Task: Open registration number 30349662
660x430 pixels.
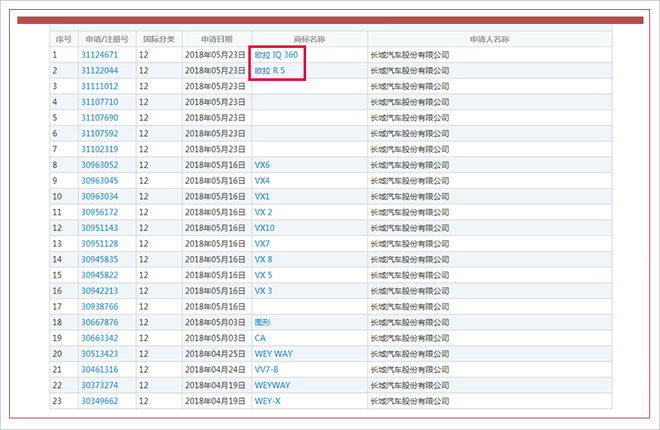Action: point(100,401)
